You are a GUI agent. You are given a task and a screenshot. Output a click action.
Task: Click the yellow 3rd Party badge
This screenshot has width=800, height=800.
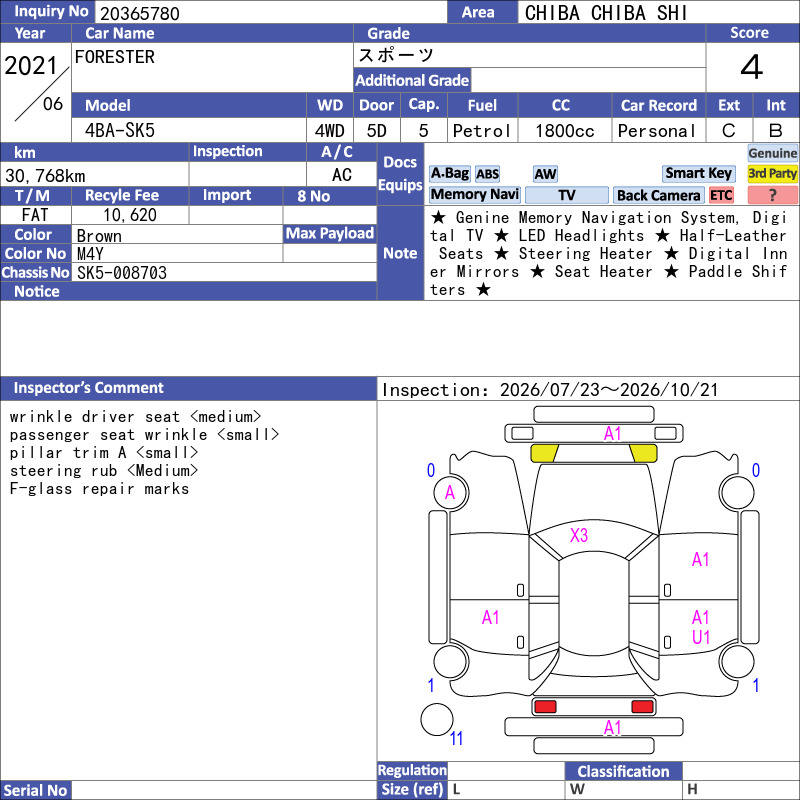point(772,173)
